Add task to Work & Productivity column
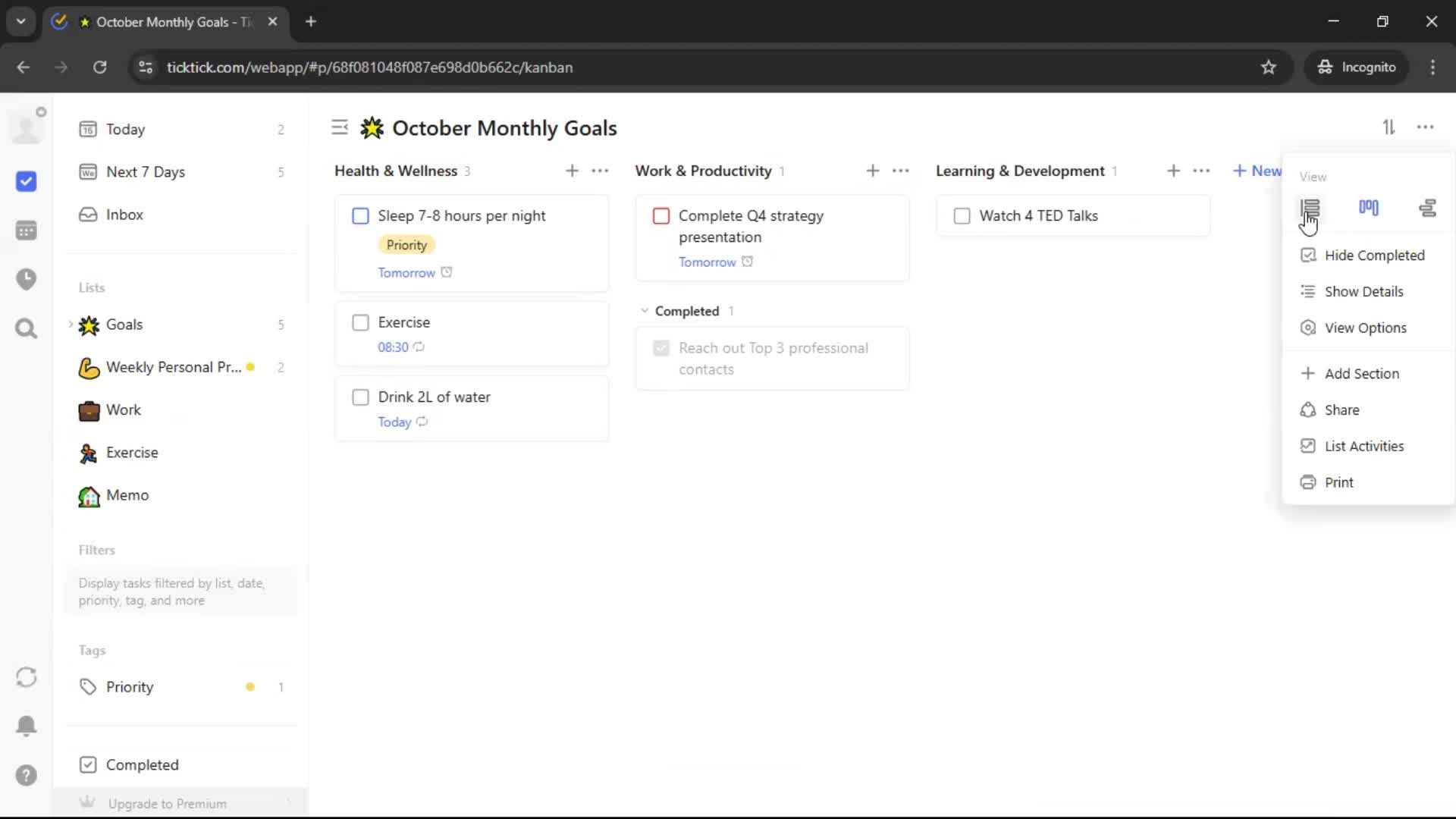The height and width of the screenshot is (819, 1456). (872, 171)
